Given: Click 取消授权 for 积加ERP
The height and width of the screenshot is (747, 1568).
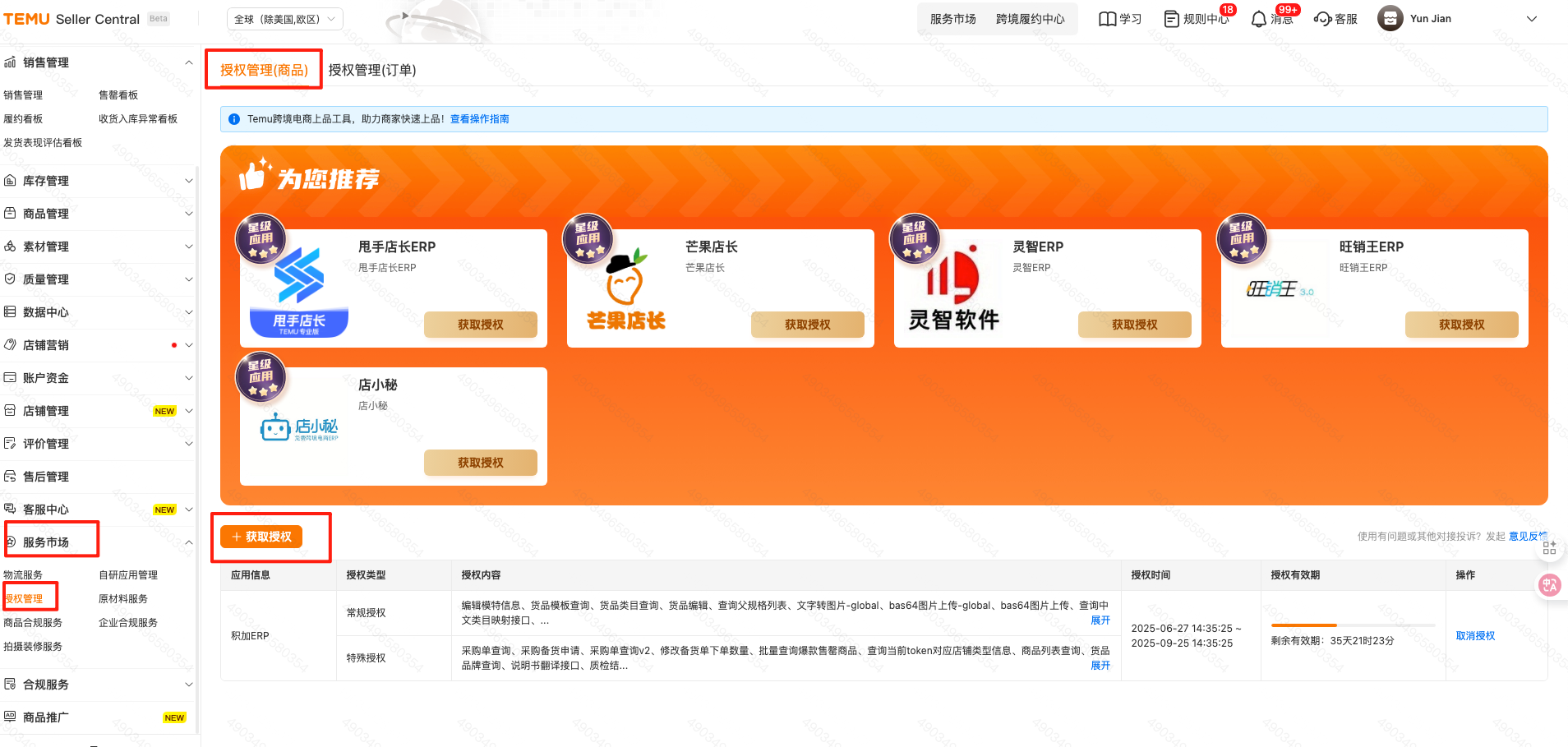Looking at the screenshot, I should (x=1475, y=636).
